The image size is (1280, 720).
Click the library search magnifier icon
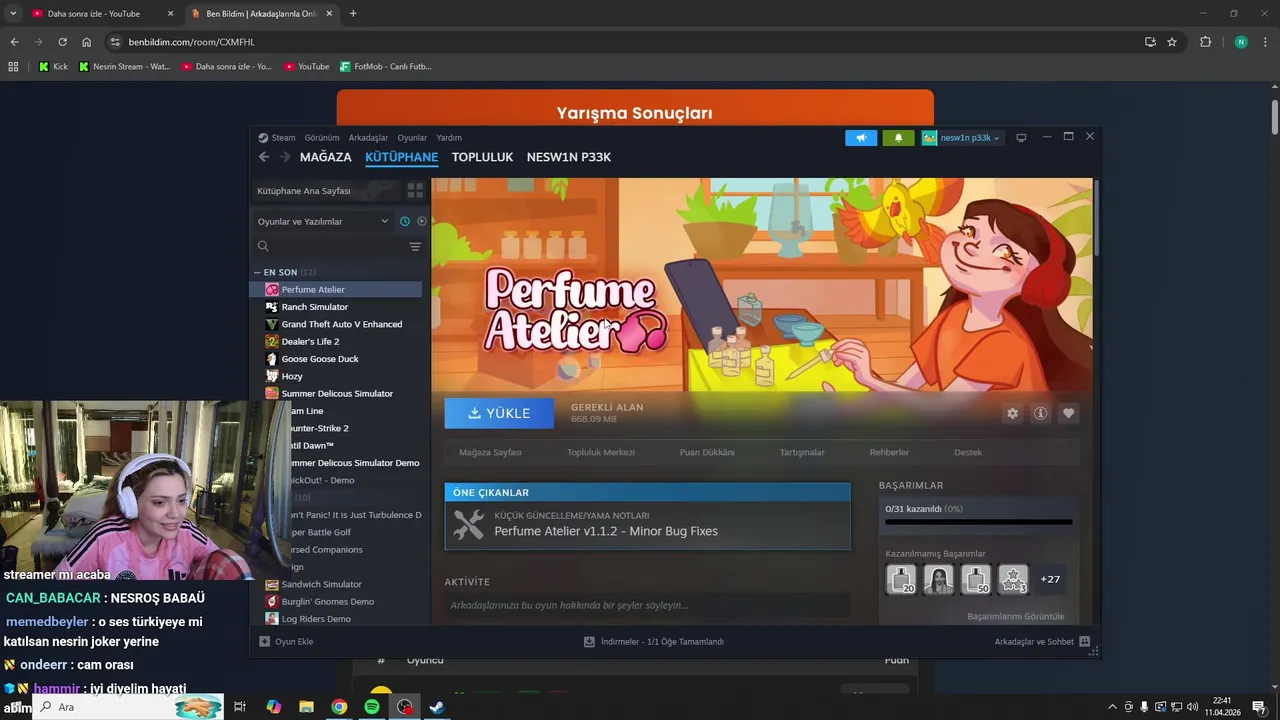pos(263,246)
